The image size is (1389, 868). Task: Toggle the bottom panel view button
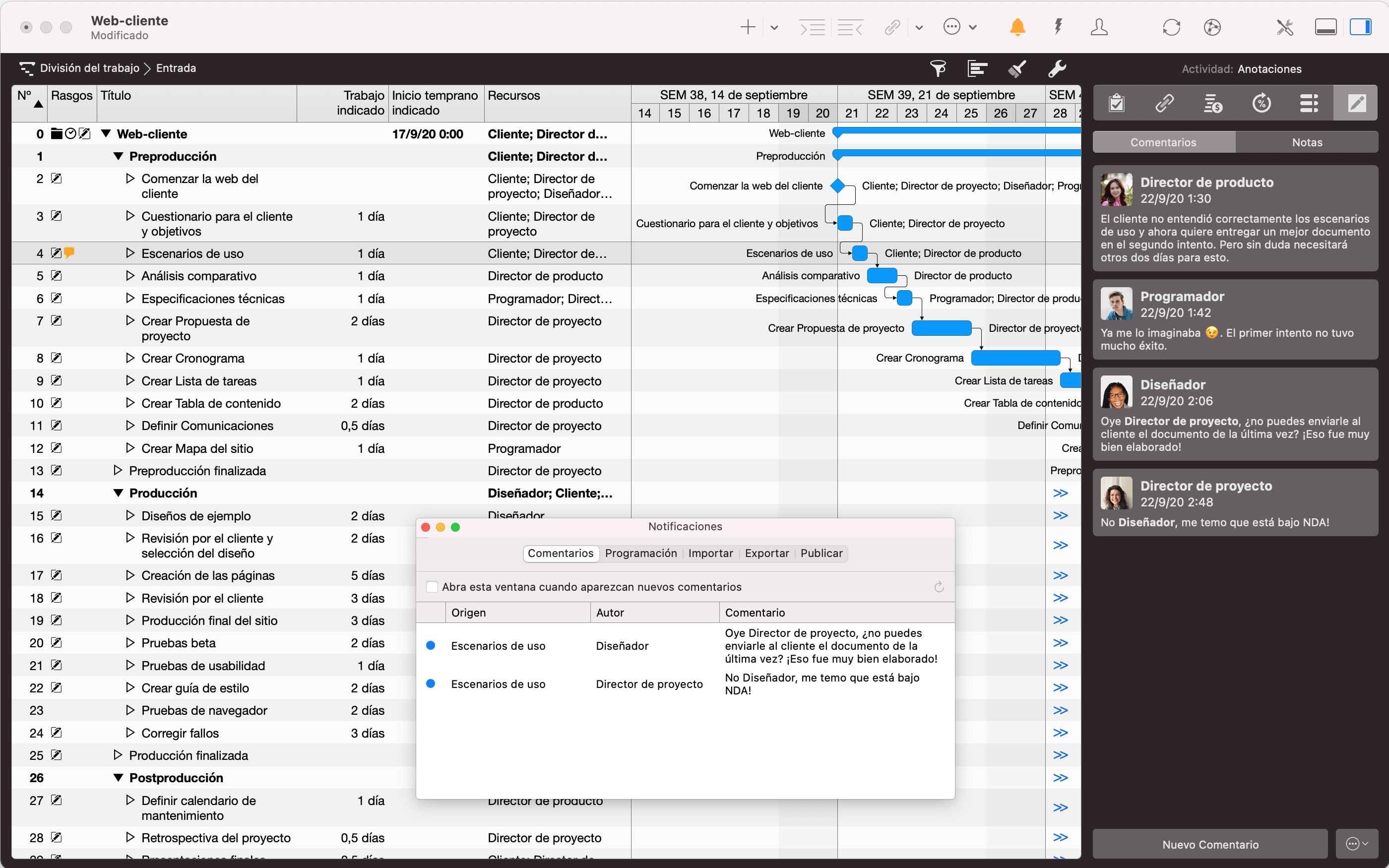(1326, 27)
